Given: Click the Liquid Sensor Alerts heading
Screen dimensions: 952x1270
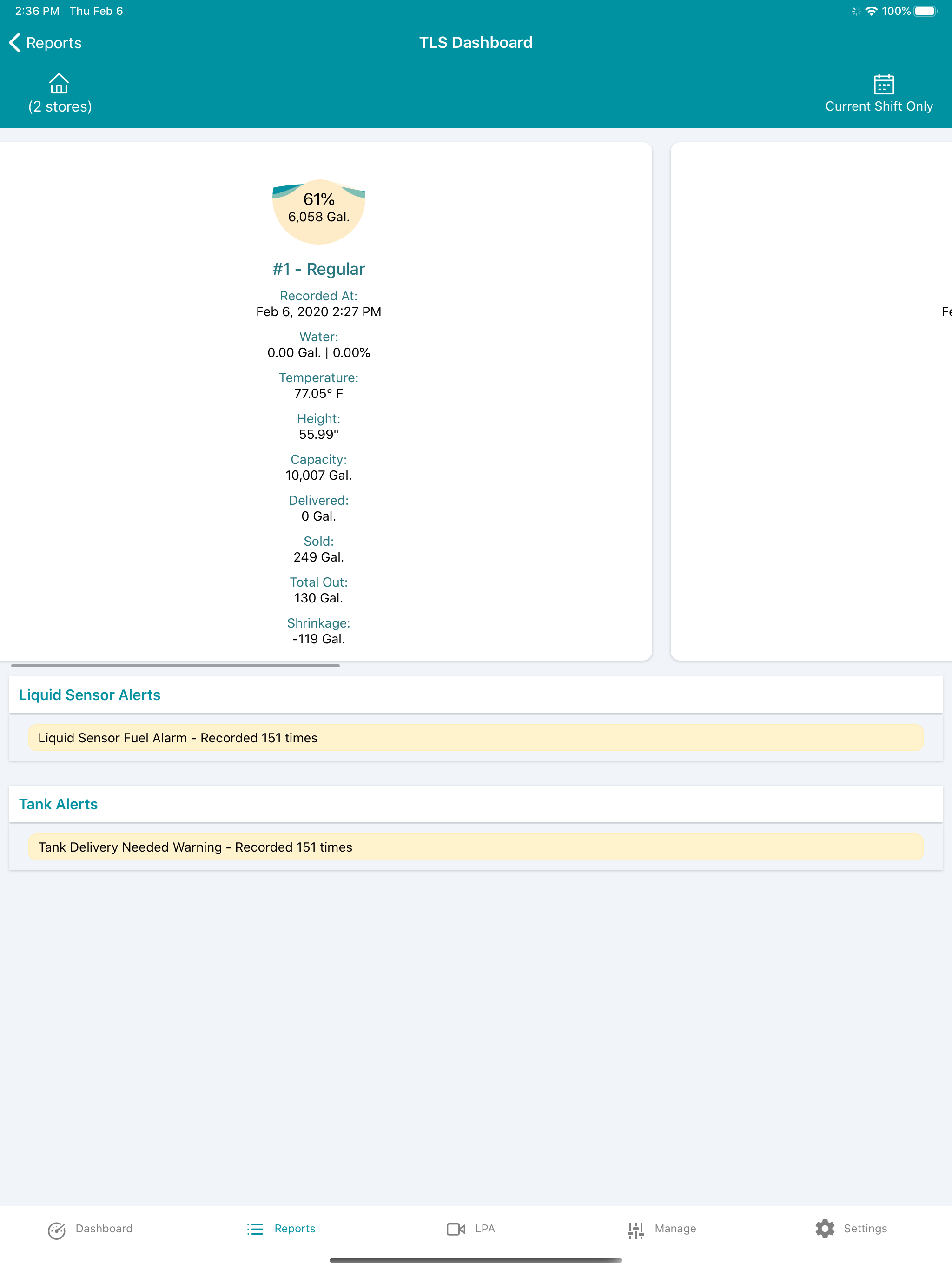Looking at the screenshot, I should click(90, 695).
